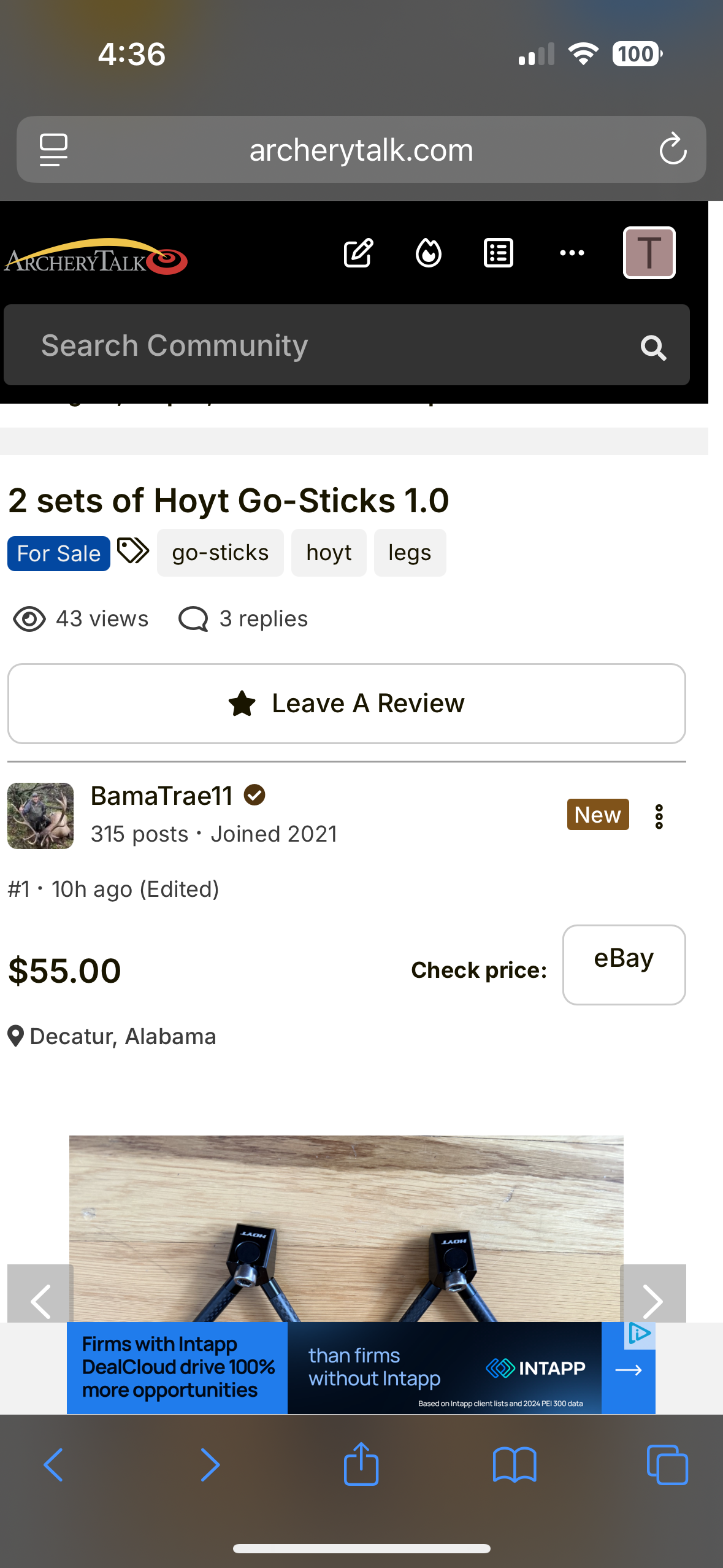
Task: Tap the new post compose icon
Action: pyautogui.click(x=358, y=253)
